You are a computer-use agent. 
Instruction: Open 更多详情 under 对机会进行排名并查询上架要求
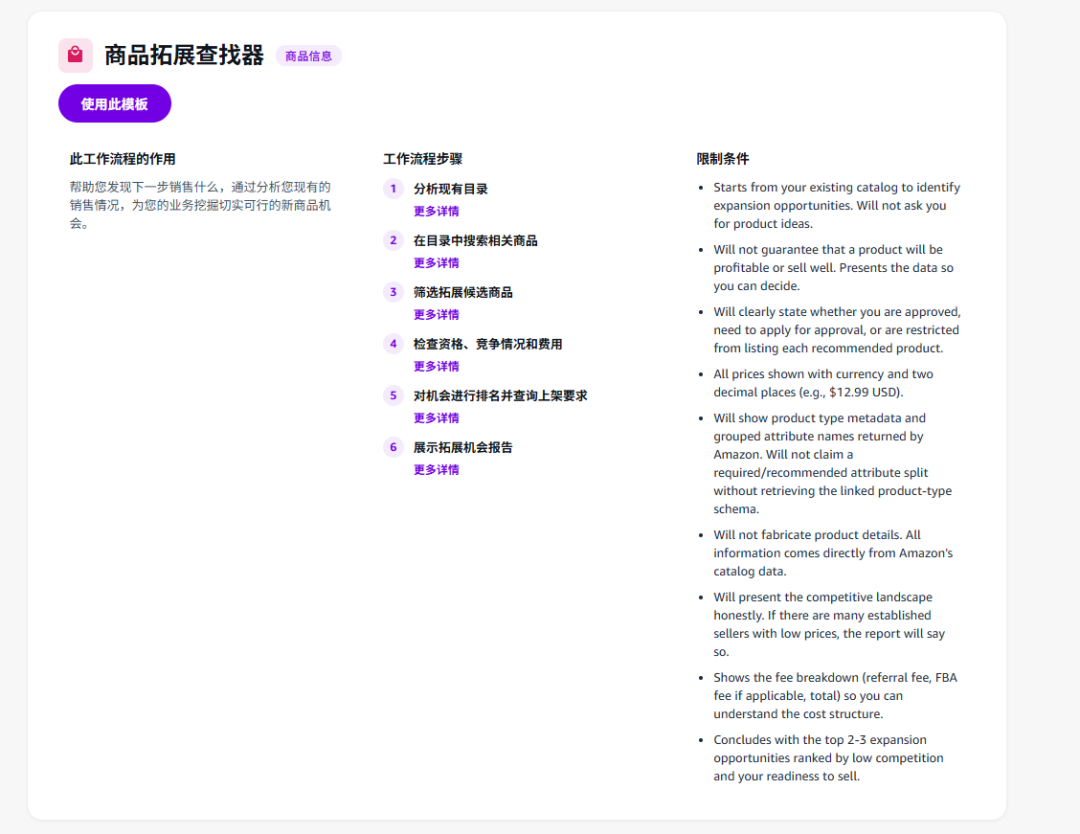[x=436, y=418]
